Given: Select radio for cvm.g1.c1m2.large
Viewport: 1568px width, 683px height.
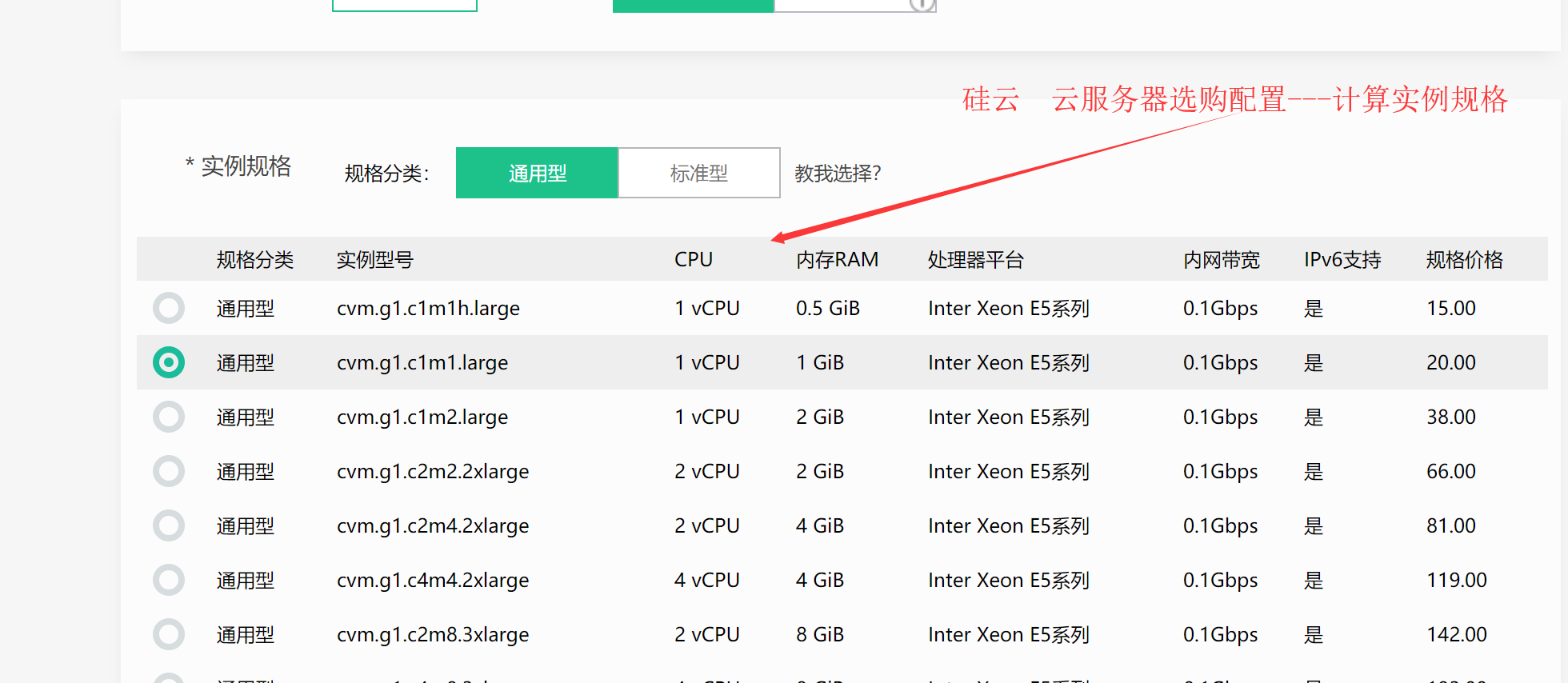Looking at the screenshot, I should (169, 417).
